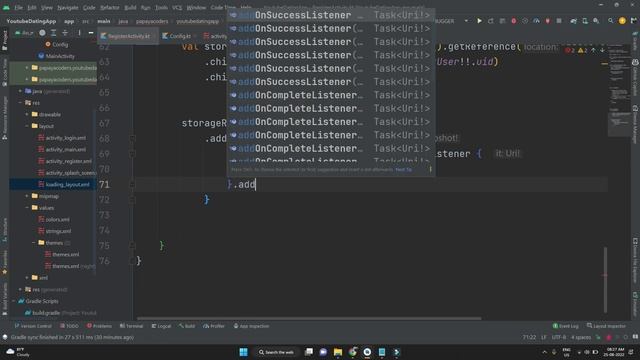Screen dimensions: 640x360
Task: Select Config object in project tree
Action: (57, 44)
